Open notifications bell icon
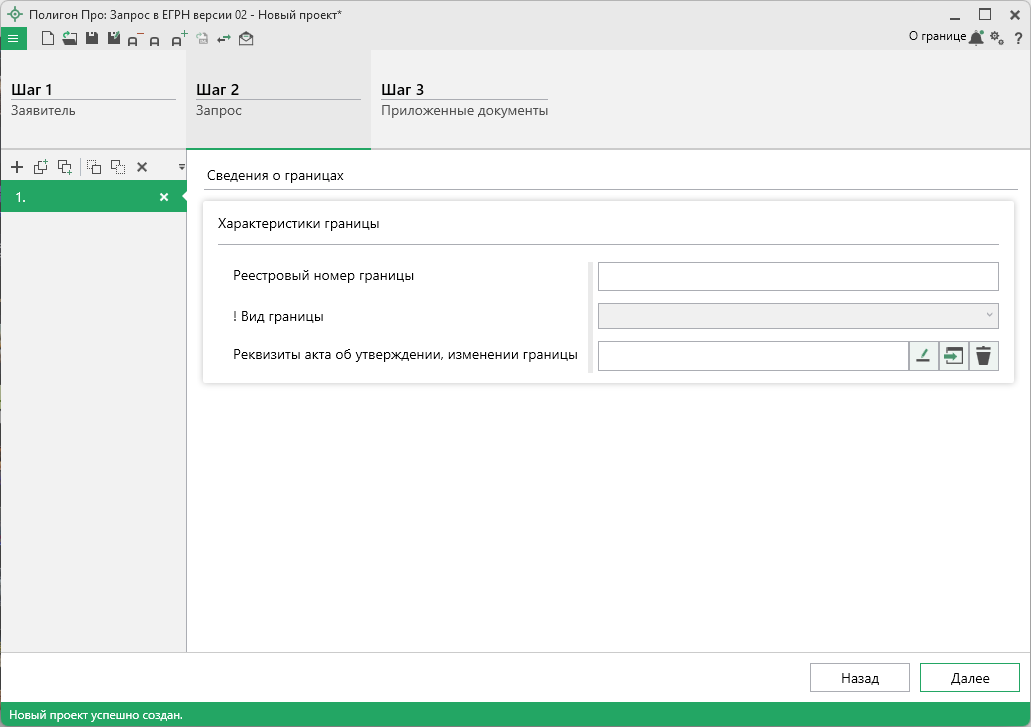The image size is (1031, 727). coord(976,37)
